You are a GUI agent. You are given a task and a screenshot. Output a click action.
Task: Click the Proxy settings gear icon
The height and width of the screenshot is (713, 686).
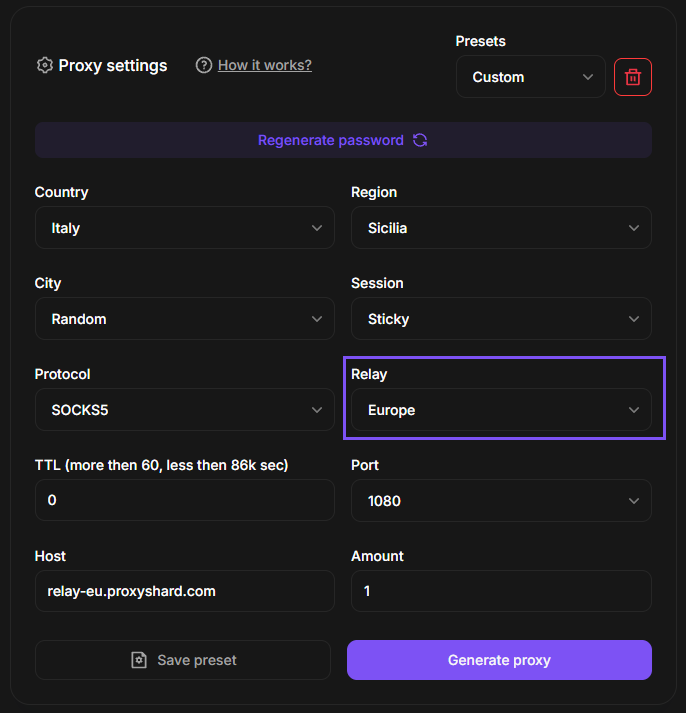(44, 66)
